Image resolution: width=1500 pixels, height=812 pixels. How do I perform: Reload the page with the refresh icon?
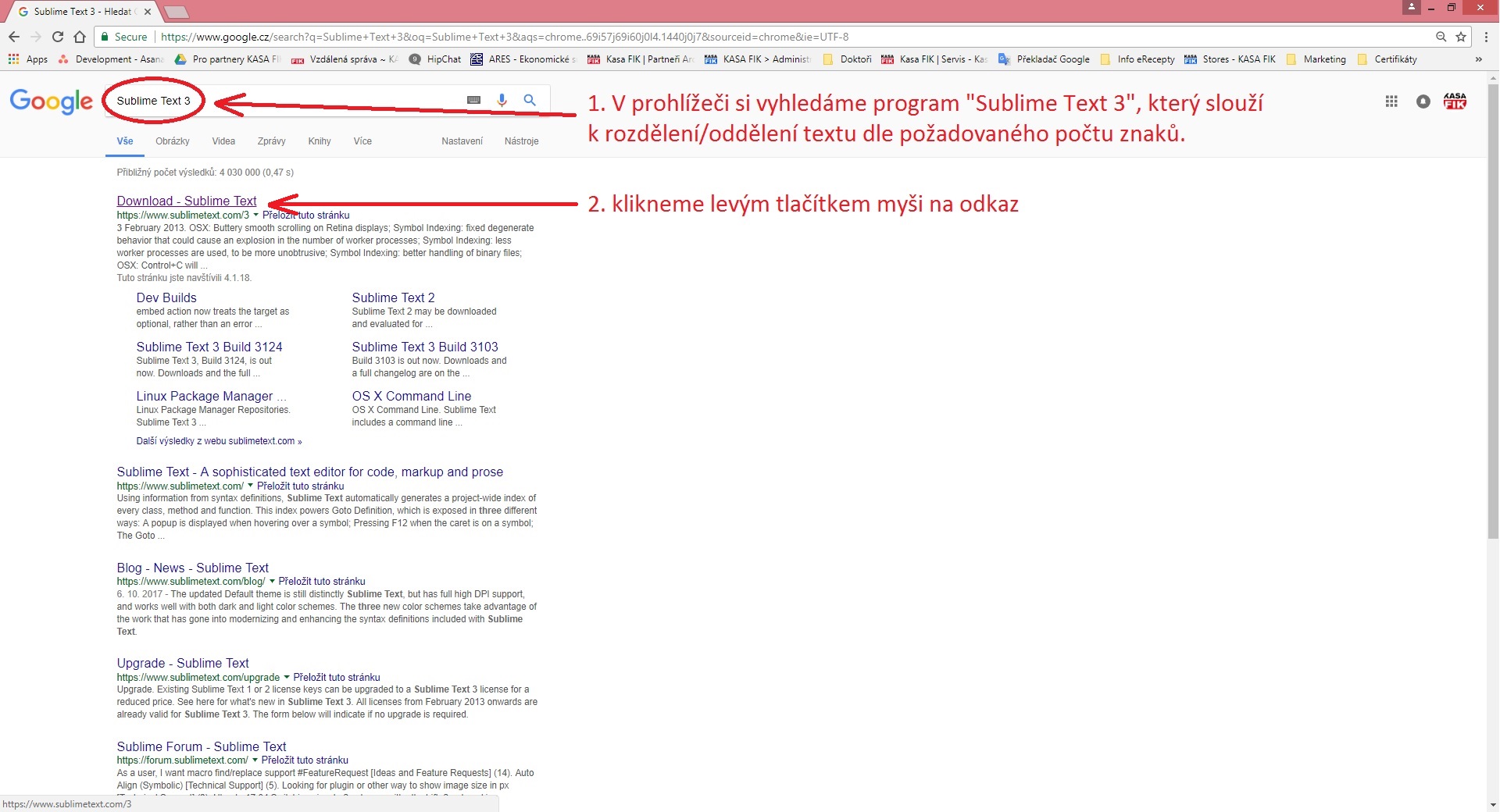pyautogui.click(x=58, y=37)
